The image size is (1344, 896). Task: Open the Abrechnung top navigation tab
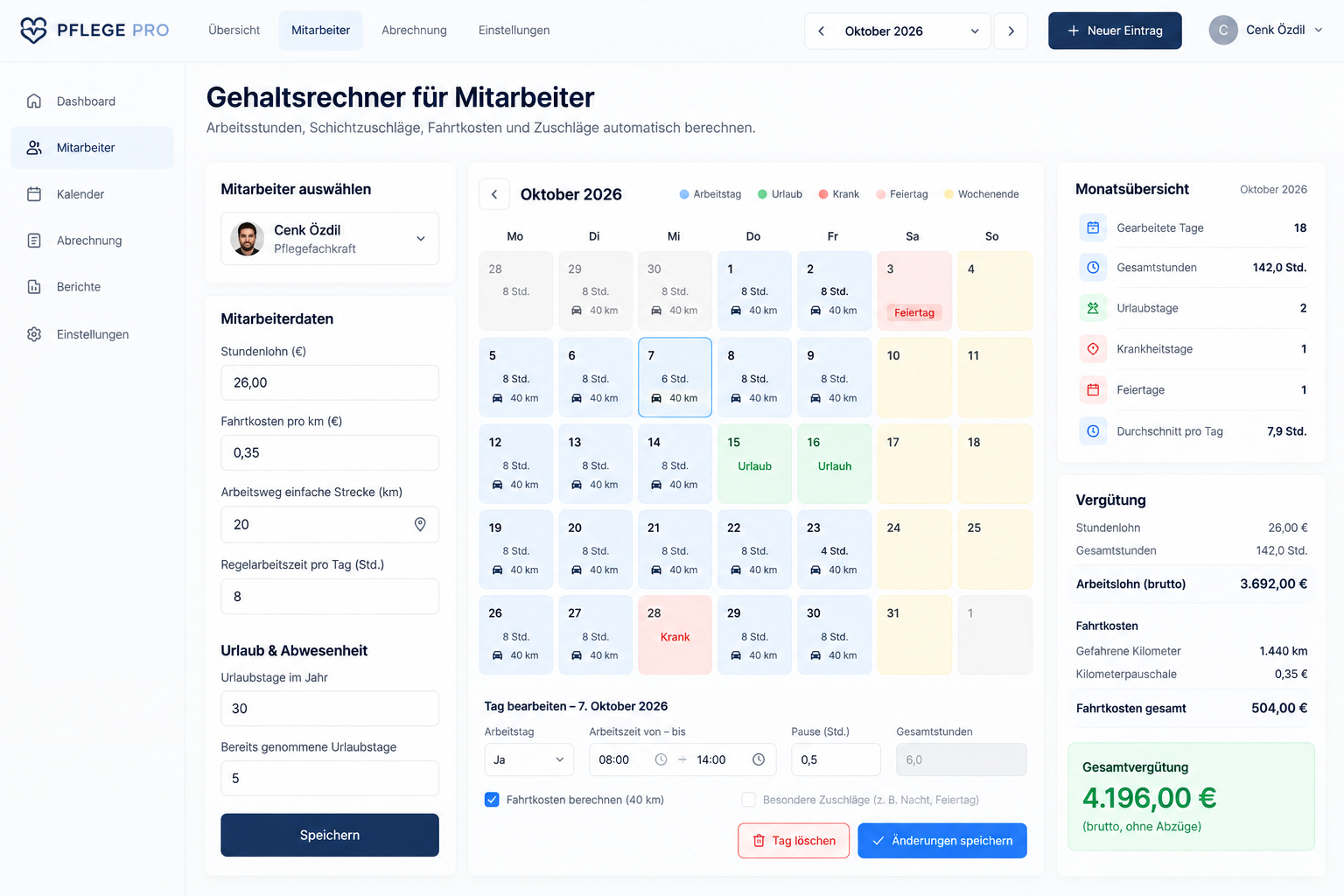pos(414,31)
